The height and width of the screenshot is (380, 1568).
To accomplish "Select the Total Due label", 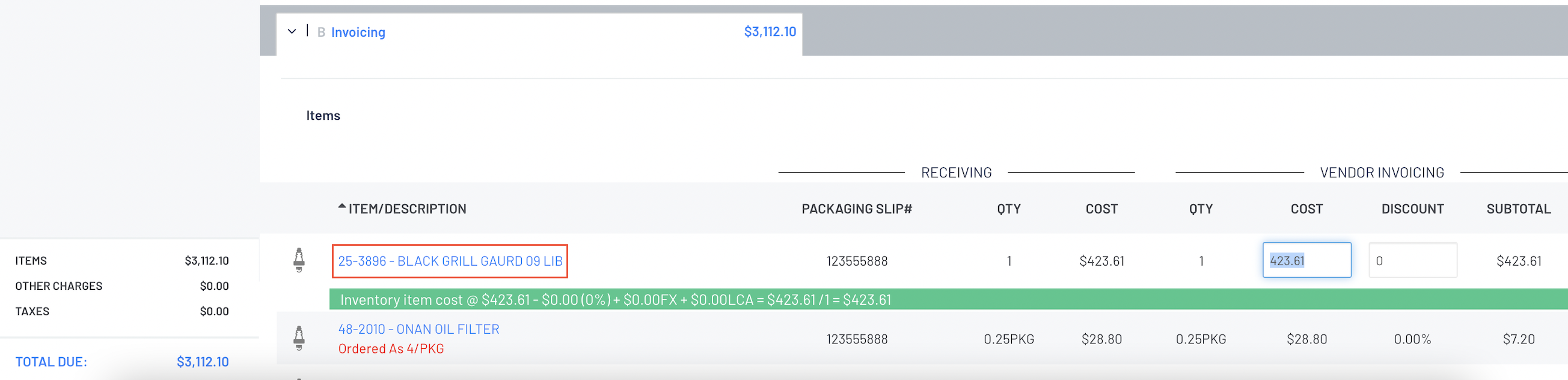I will tap(51, 362).
